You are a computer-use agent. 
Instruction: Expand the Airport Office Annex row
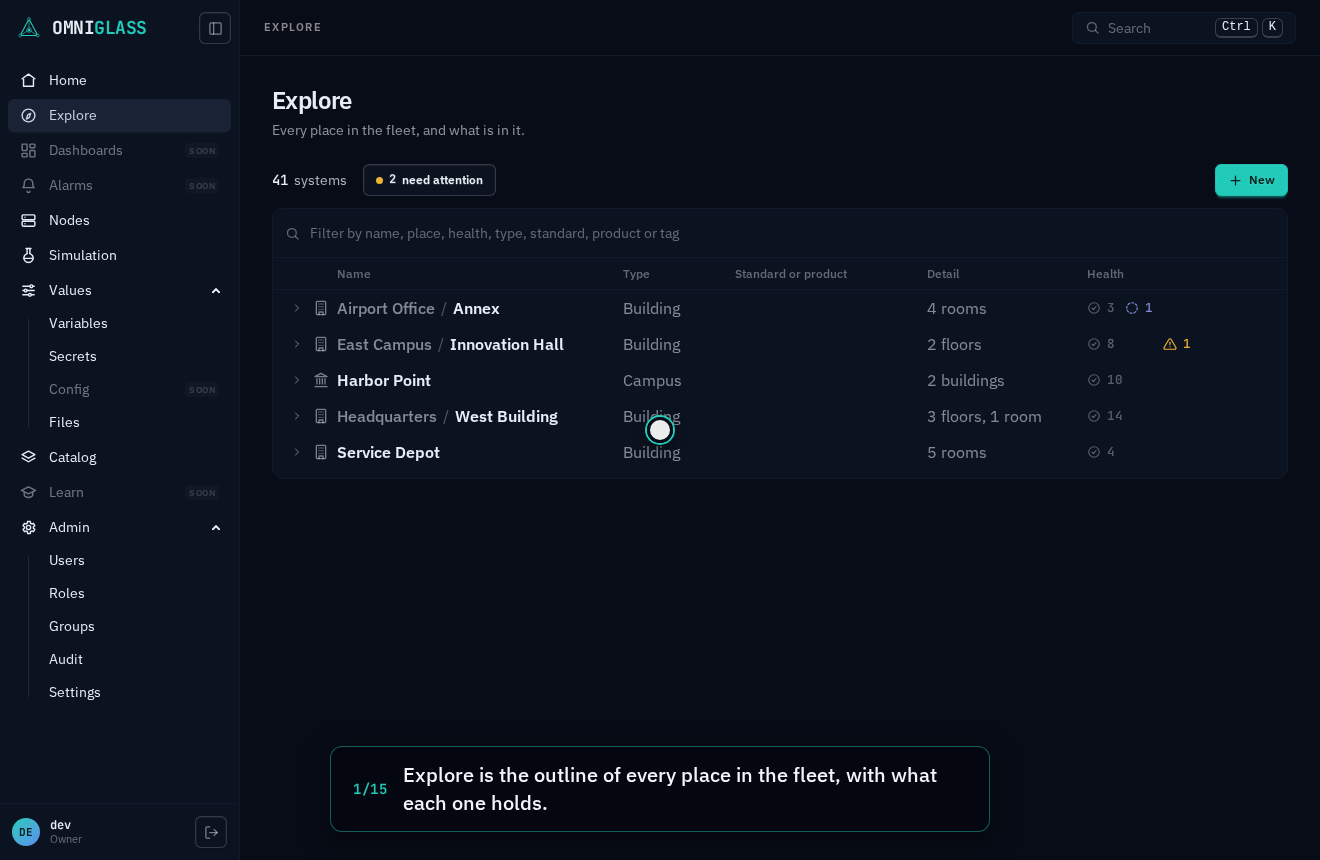[x=297, y=308]
